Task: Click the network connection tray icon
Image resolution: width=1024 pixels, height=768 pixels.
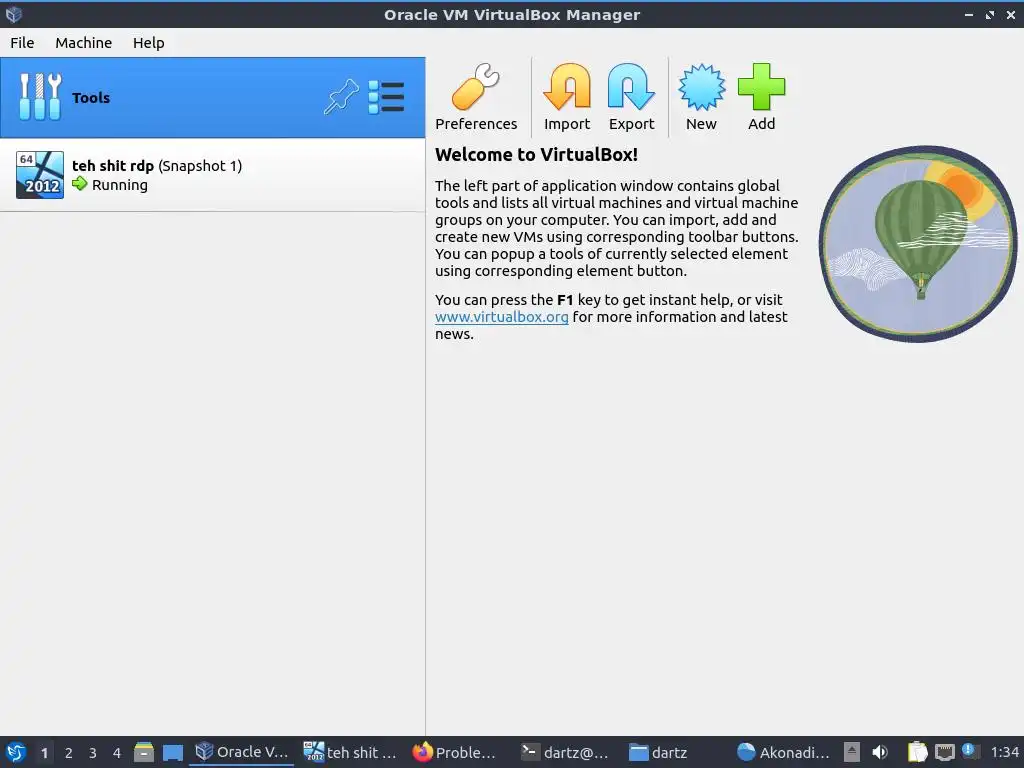Action: pos(944,752)
